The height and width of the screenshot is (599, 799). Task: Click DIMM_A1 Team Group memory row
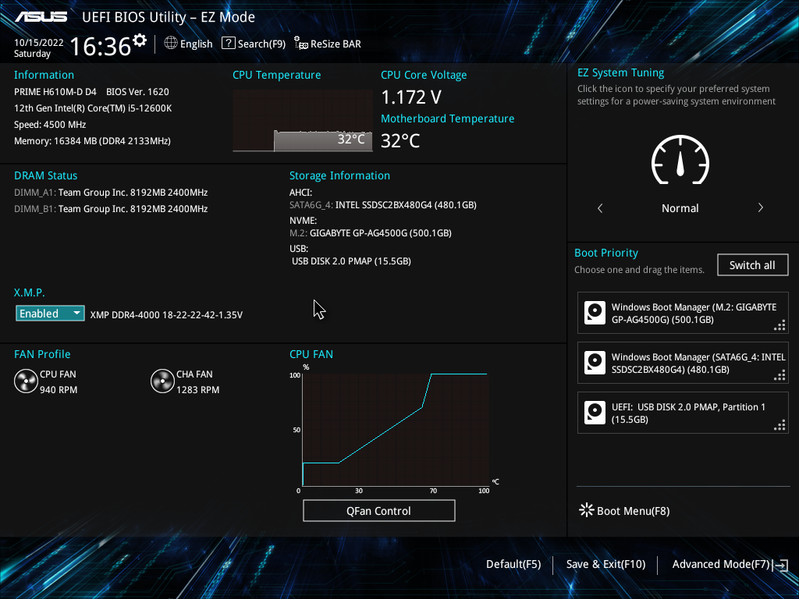[111, 193]
